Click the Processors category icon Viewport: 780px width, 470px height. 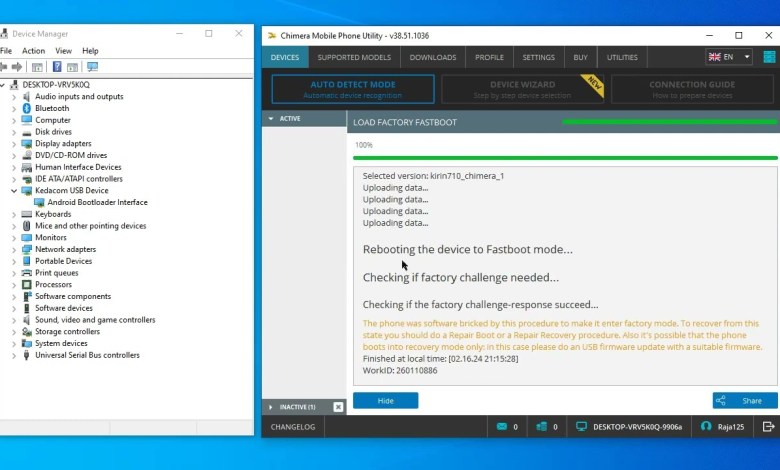(27, 284)
